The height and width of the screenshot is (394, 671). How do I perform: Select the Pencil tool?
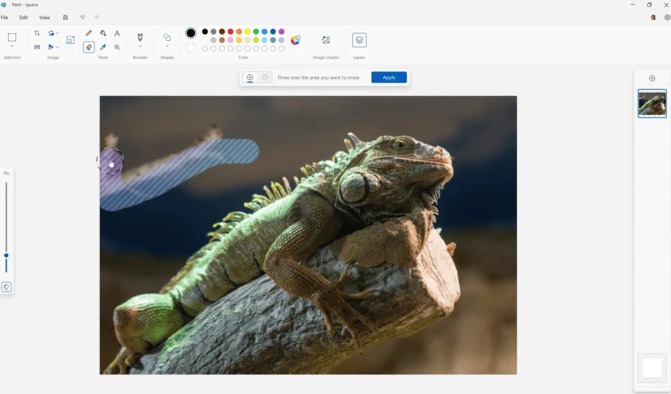[89, 33]
